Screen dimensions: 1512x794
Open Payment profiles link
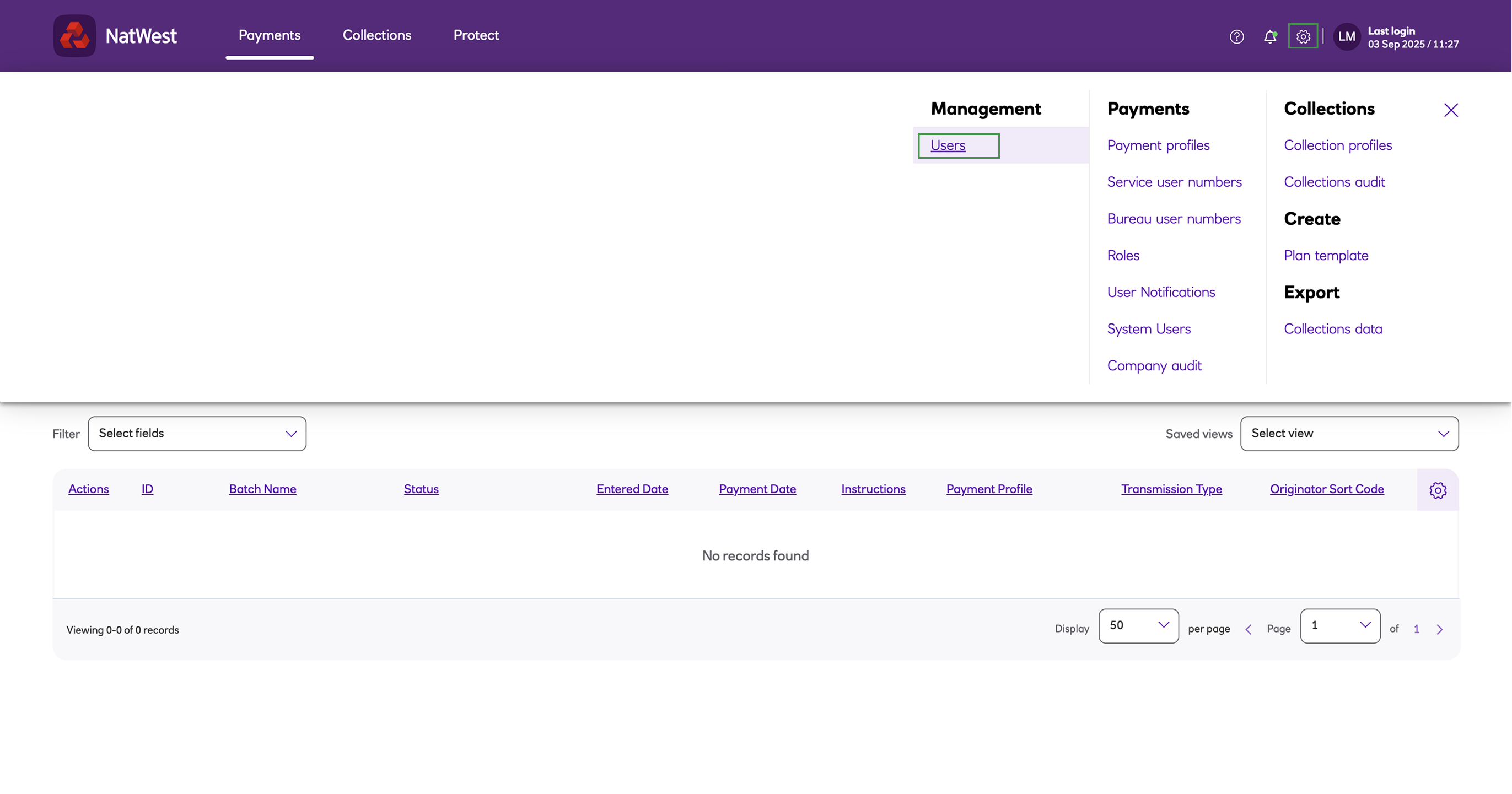[x=1158, y=145]
